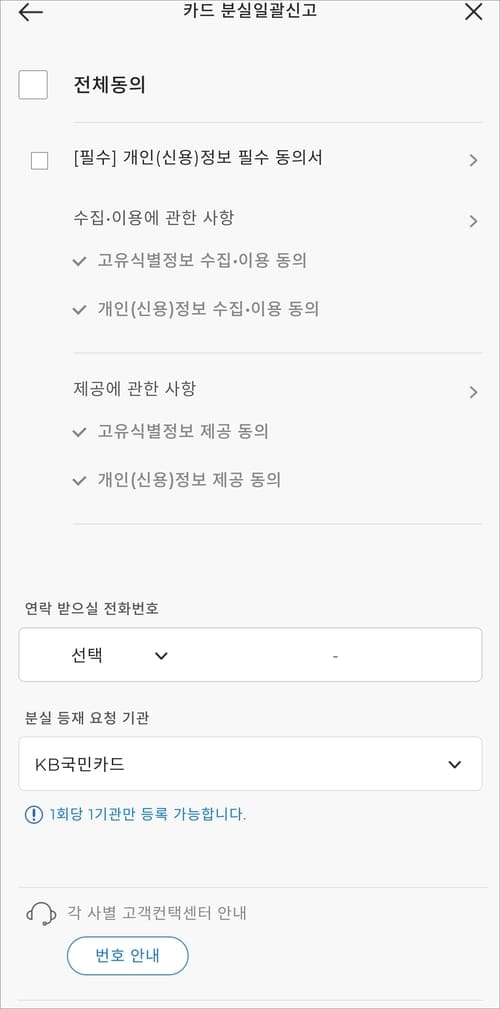Viewport: 500px width, 1009px height.
Task: Open the KB국민카드 institution dropdown
Action: tap(250, 764)
